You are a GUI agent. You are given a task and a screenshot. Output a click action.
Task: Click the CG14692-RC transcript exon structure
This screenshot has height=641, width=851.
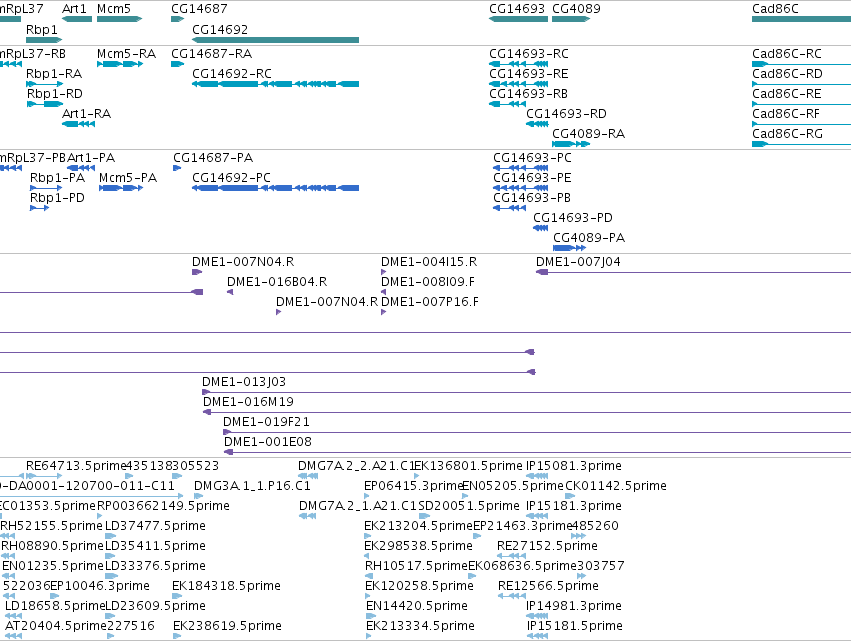coord(276,84)
